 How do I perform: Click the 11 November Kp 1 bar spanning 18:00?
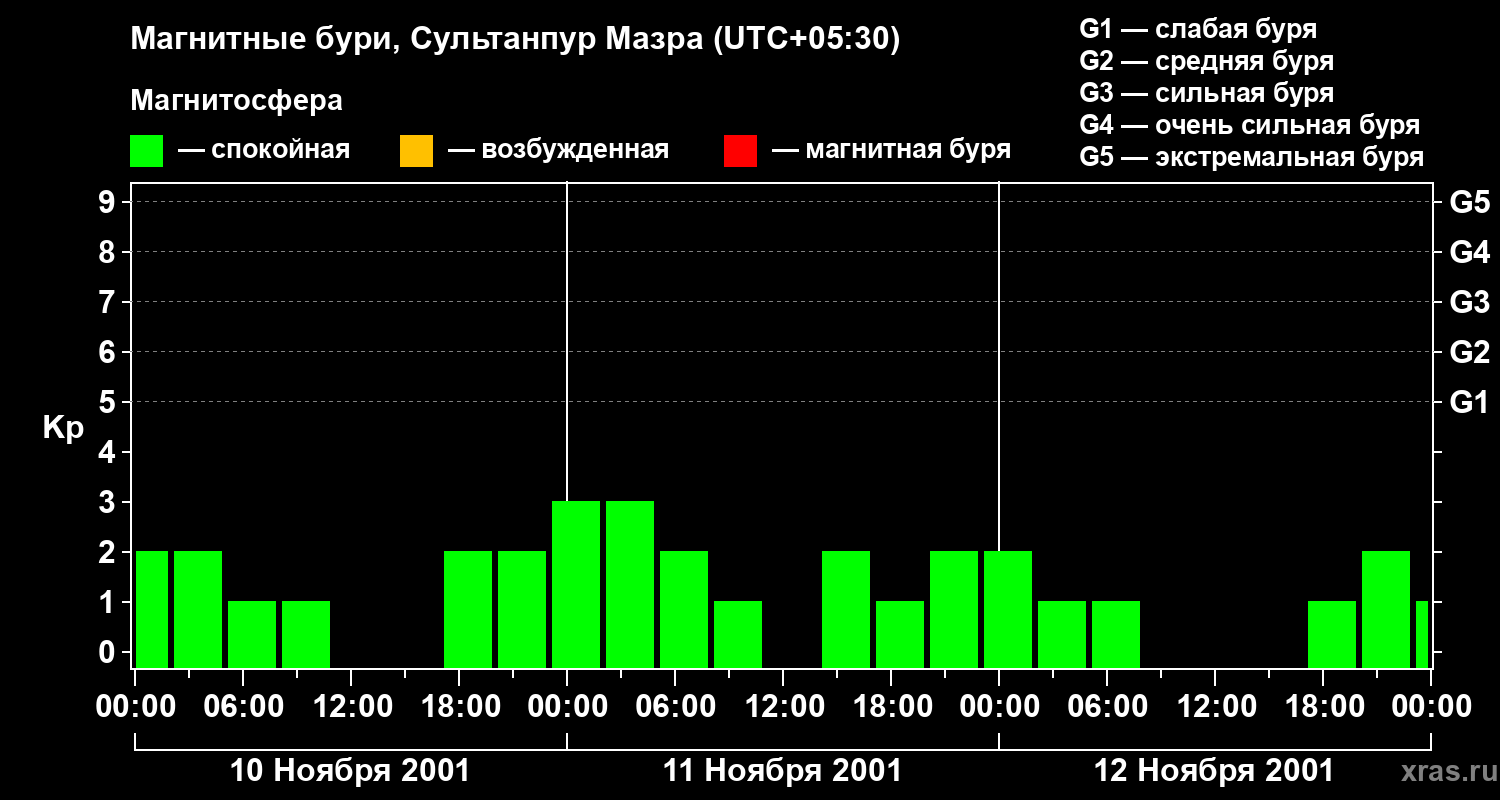(x=900, y=634)
